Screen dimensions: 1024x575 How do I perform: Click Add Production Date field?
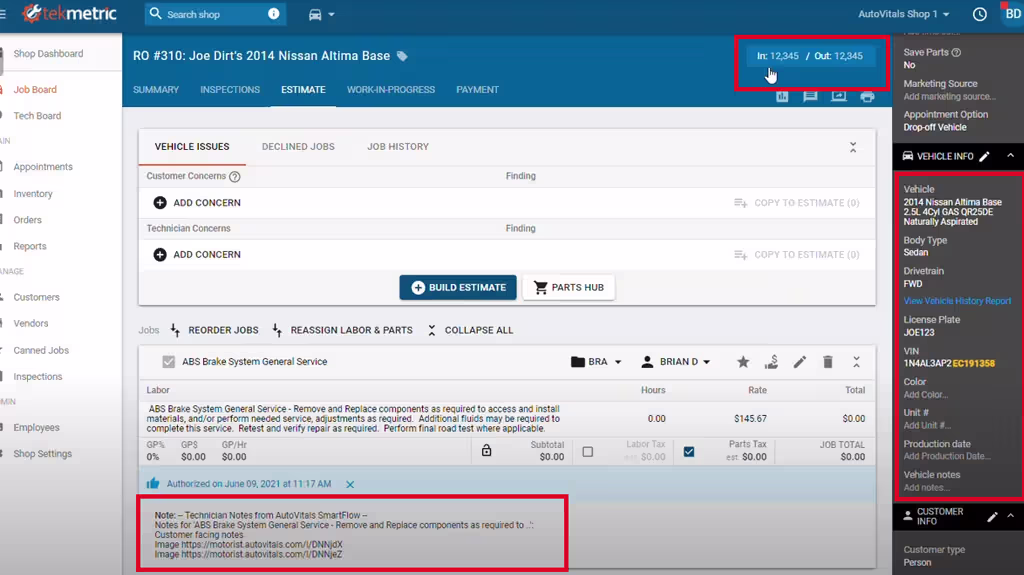point(947,456)
